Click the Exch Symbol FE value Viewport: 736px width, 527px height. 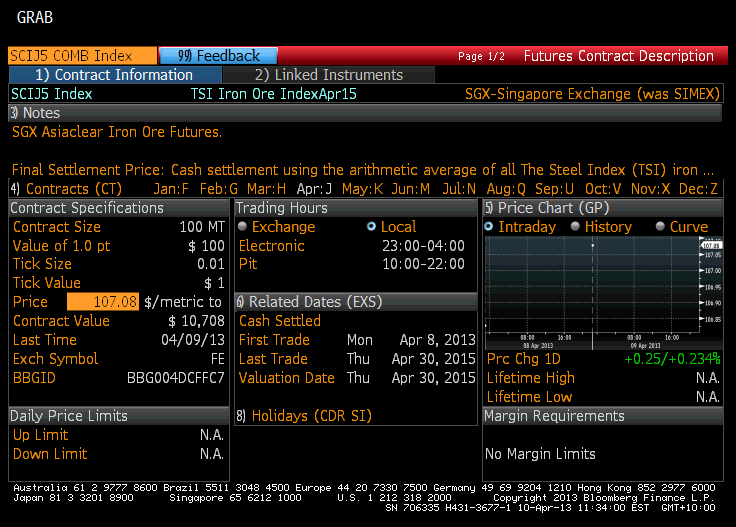click(x=218, y=359)
